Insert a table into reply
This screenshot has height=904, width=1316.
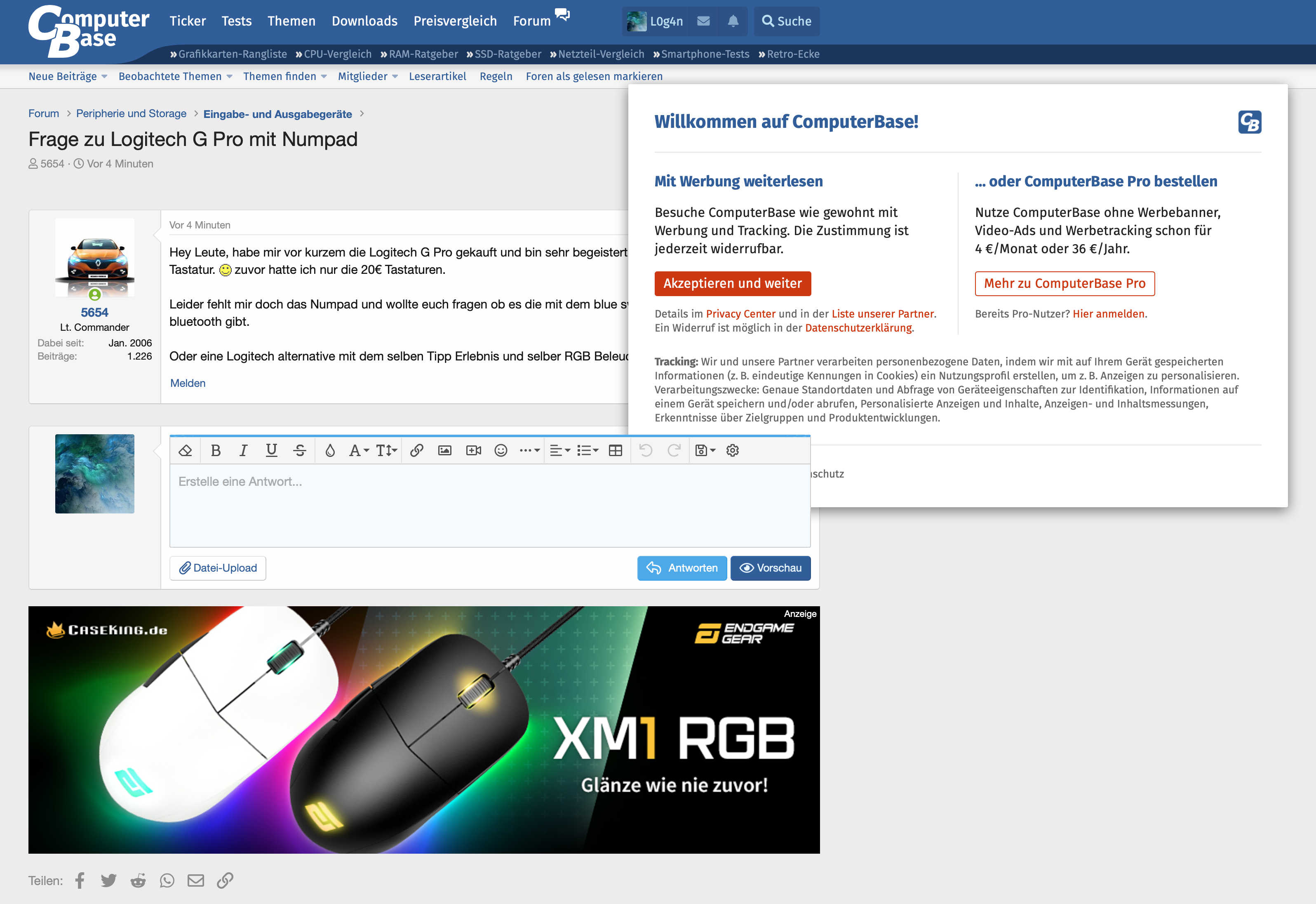(615, 450)
